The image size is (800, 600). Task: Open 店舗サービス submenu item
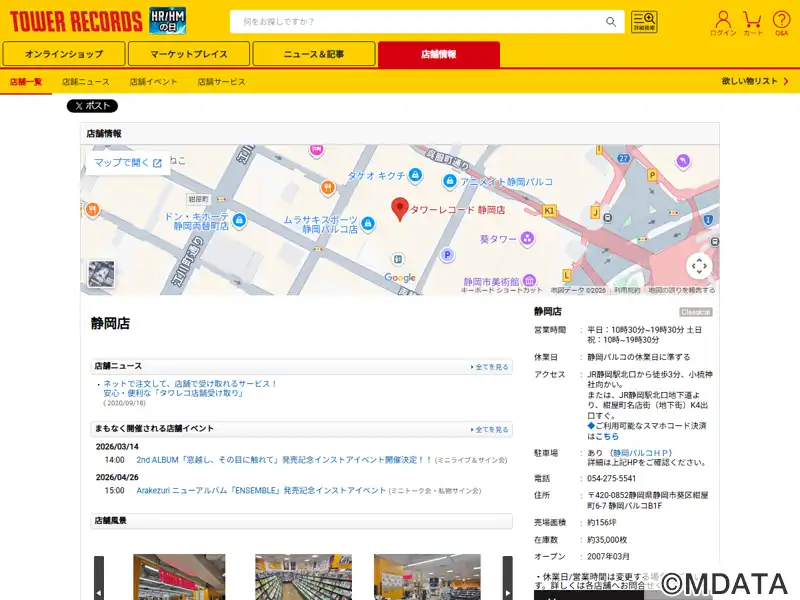(x=221, y=82)
